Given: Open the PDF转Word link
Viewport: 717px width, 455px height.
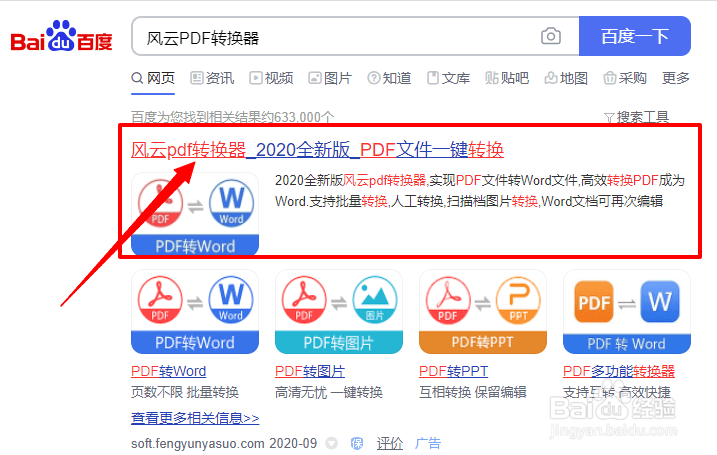Looking at the screenshot, I should point(168,371).
